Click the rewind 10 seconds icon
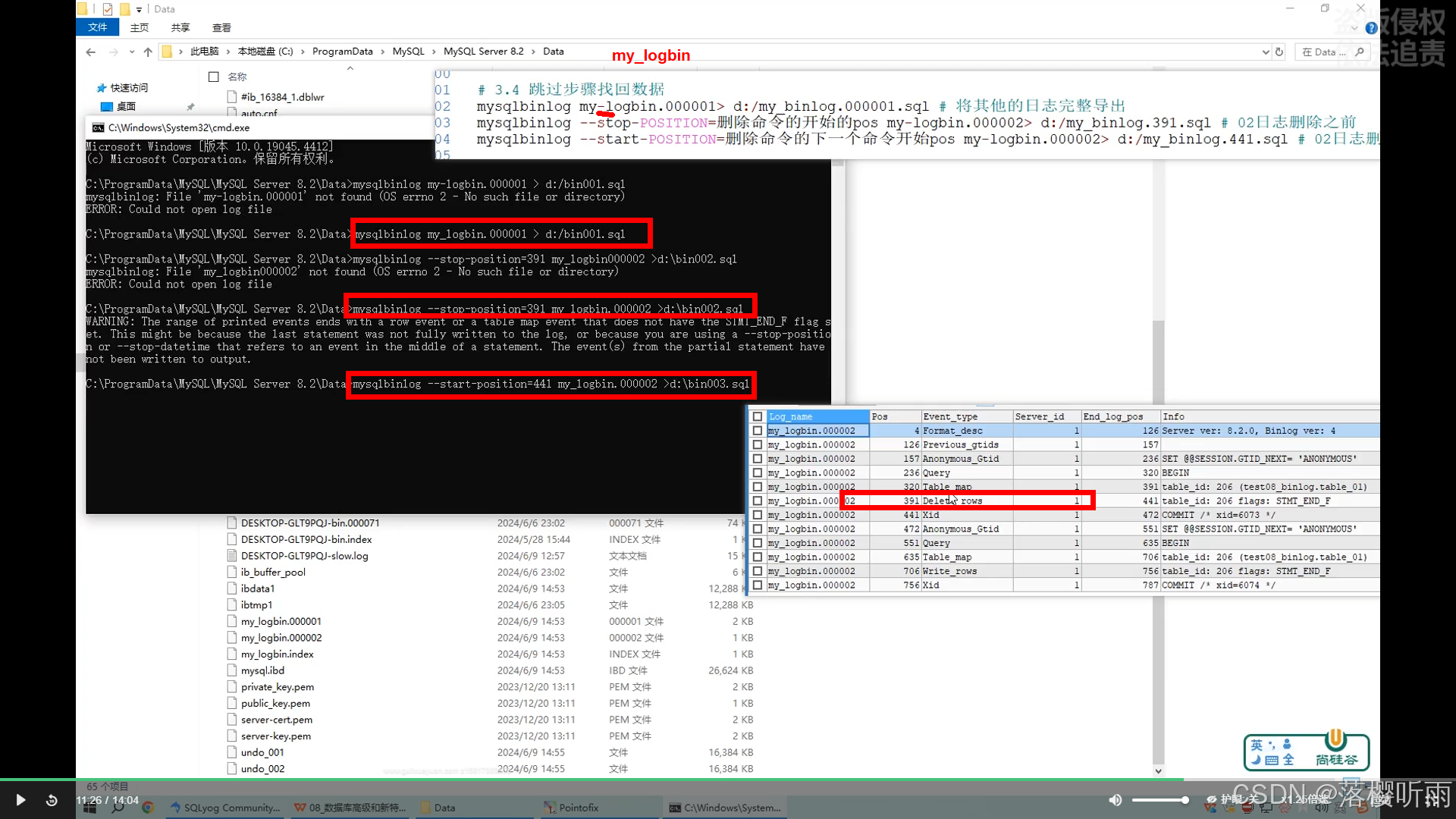 [x=52, y=800]
